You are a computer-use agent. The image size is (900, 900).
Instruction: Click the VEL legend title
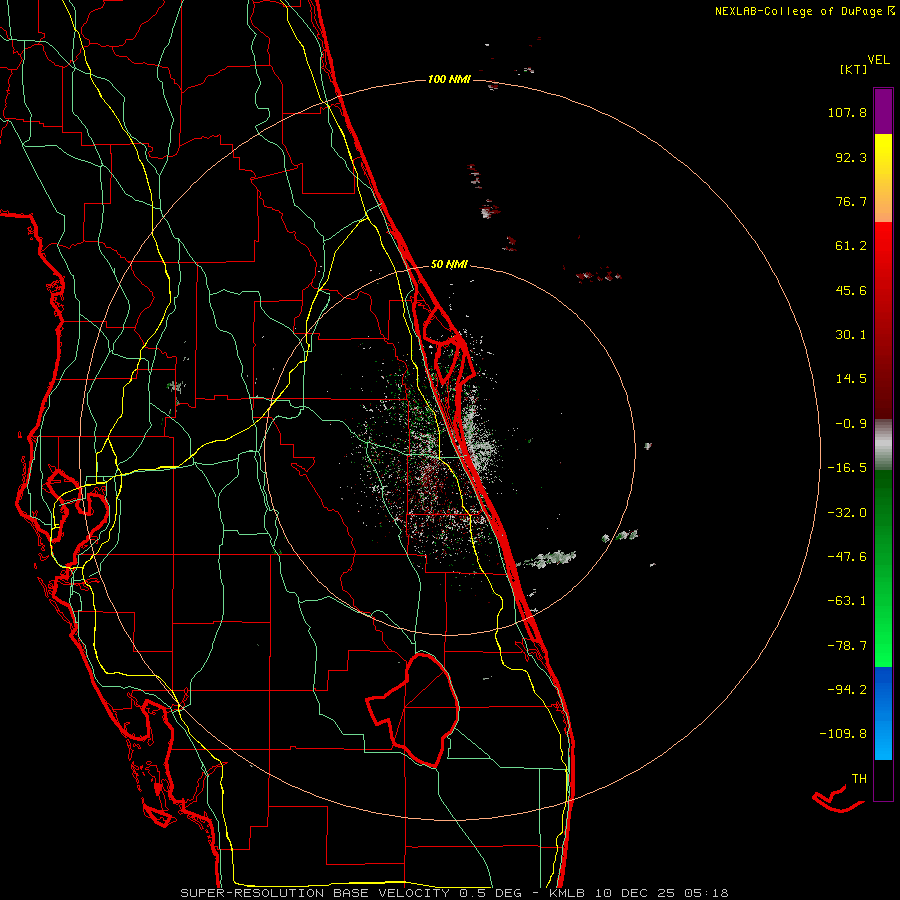coord(878,60)
